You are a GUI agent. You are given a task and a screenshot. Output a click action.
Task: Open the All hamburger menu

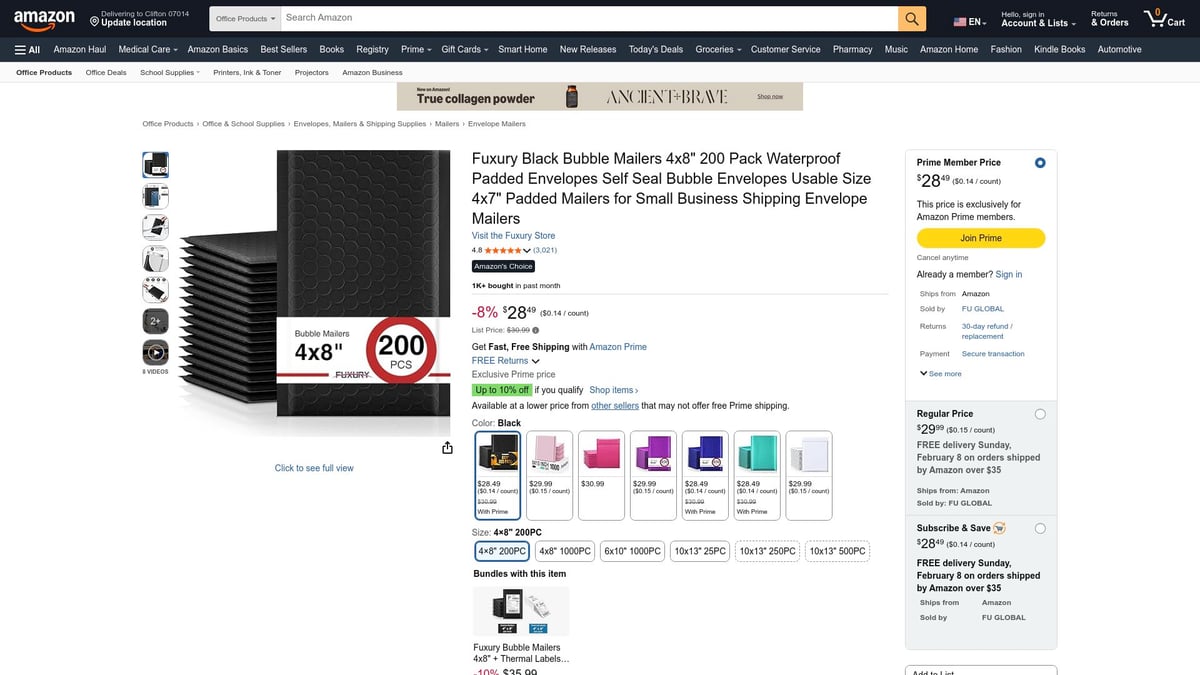coord(27,49)
